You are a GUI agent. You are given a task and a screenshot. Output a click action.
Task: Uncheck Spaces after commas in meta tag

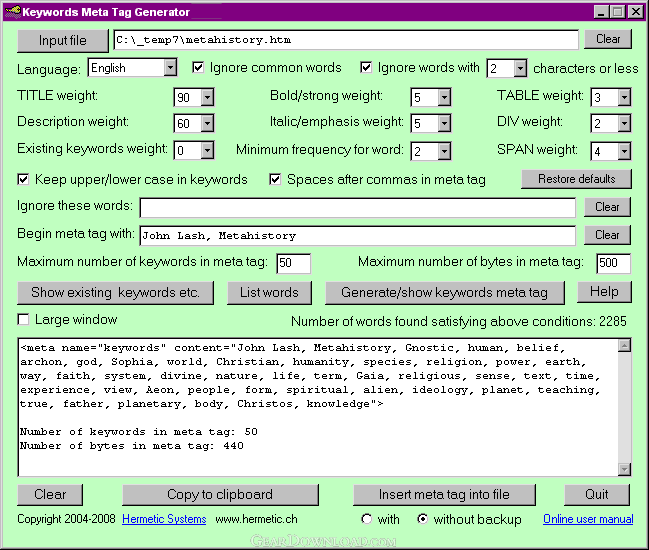coord(276,180)
